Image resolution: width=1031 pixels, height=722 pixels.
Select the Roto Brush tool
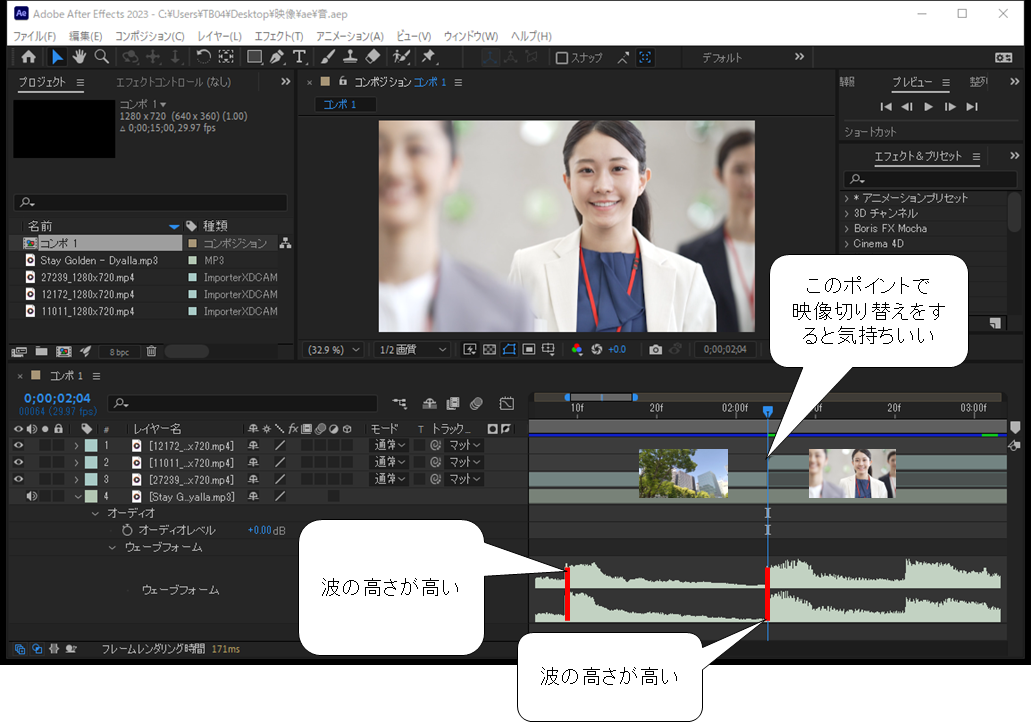[x=401, y=57]
